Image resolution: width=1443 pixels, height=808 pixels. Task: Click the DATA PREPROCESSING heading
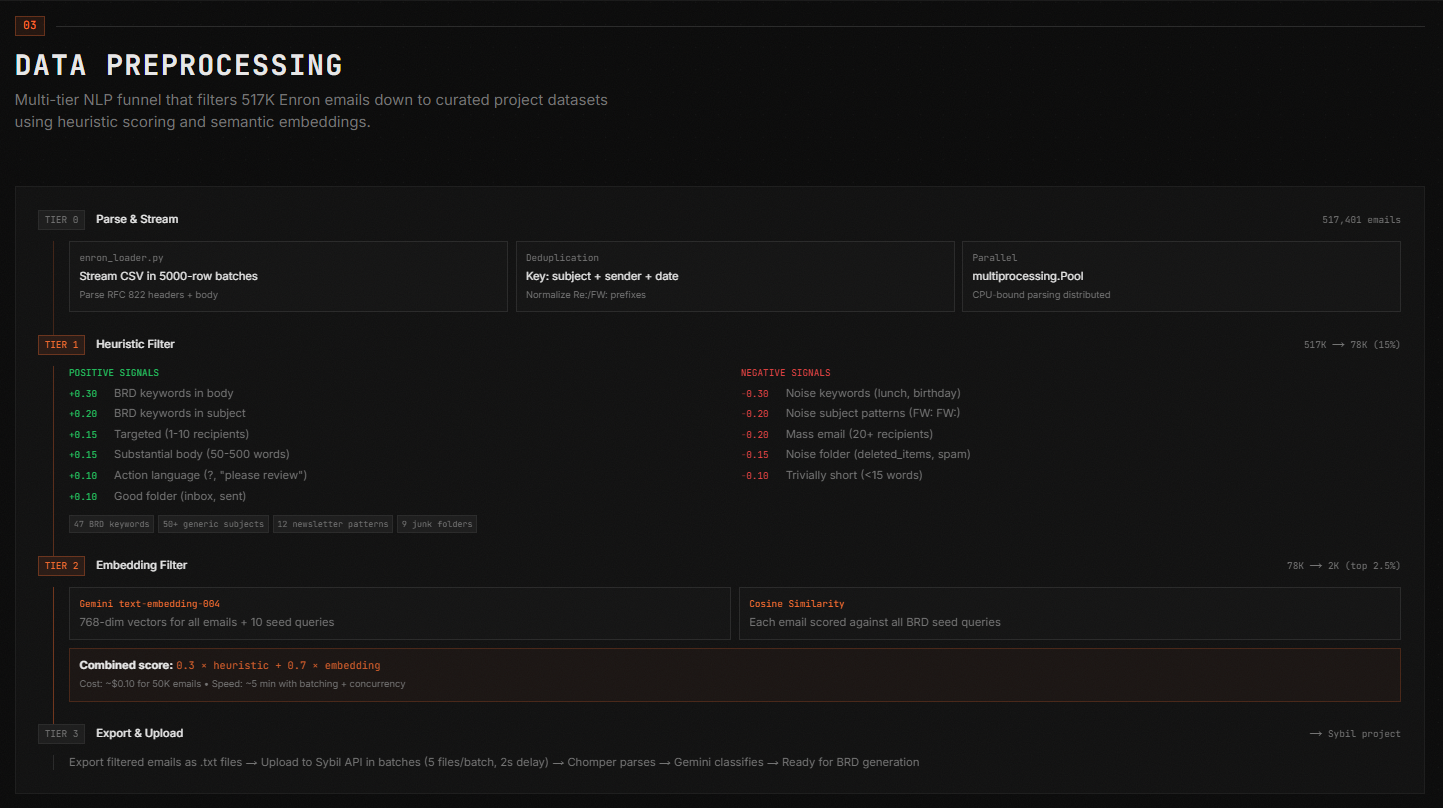[x=179, y=66]
